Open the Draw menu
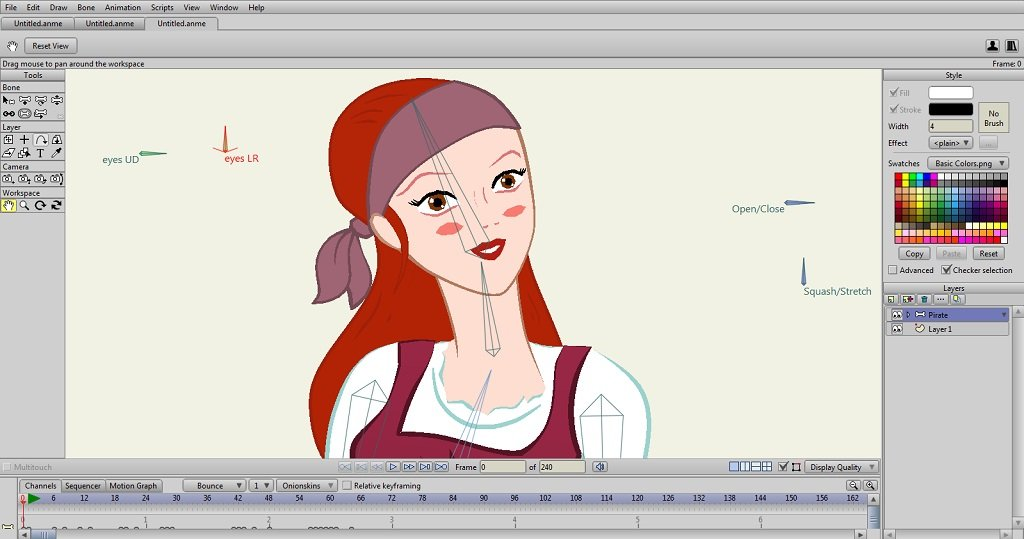The height and width of the screenshot is (539, 1024). click(58, 7)
